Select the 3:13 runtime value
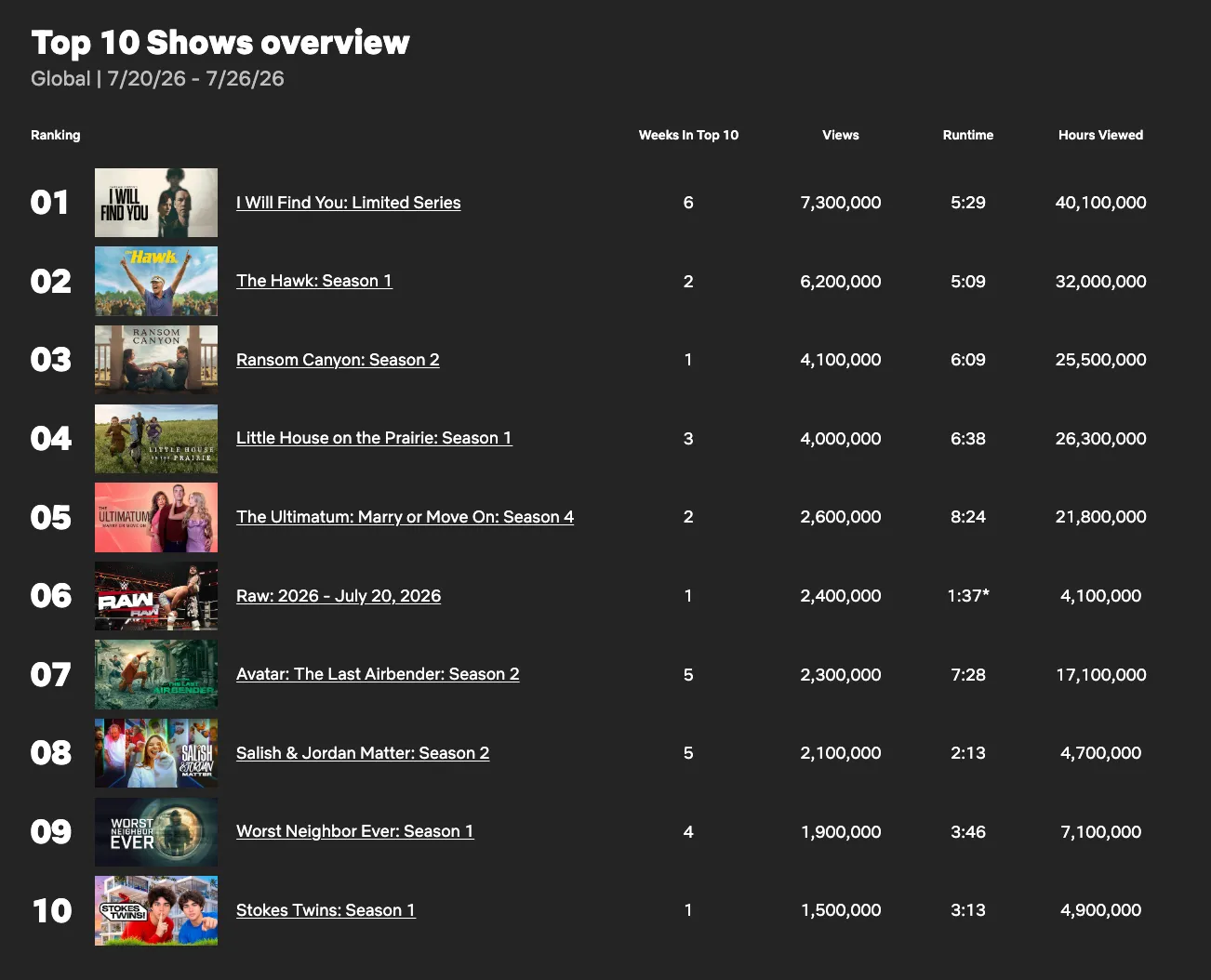Viewport: 1211px width, 980px height. [968, 910]
